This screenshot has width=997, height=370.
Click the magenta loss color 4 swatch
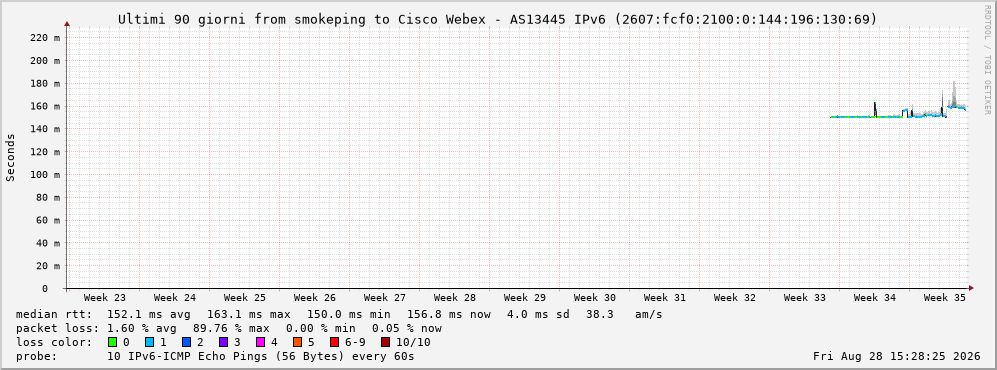(261, 342)
